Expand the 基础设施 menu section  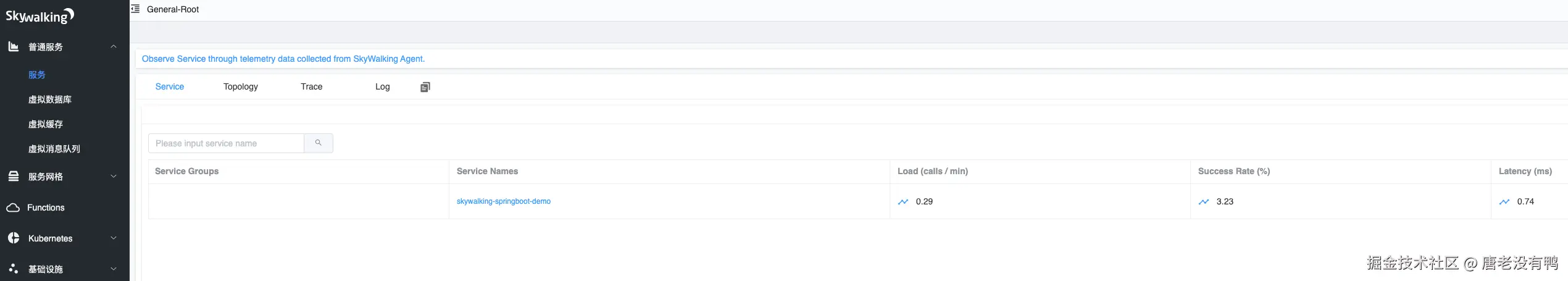coord(114,269)
